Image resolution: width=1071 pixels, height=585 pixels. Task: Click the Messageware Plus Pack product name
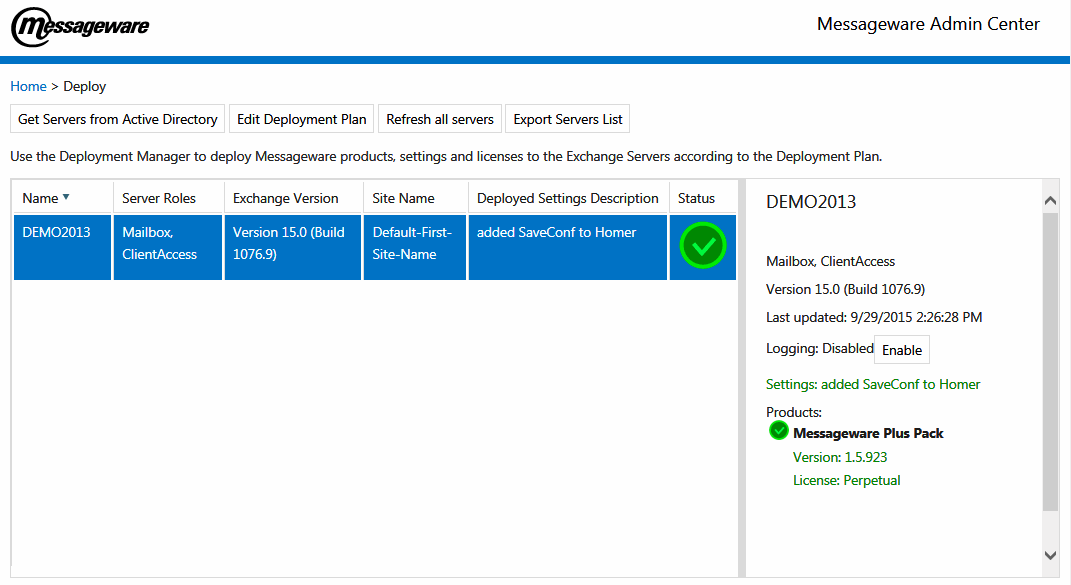click(x=868, y=433)
